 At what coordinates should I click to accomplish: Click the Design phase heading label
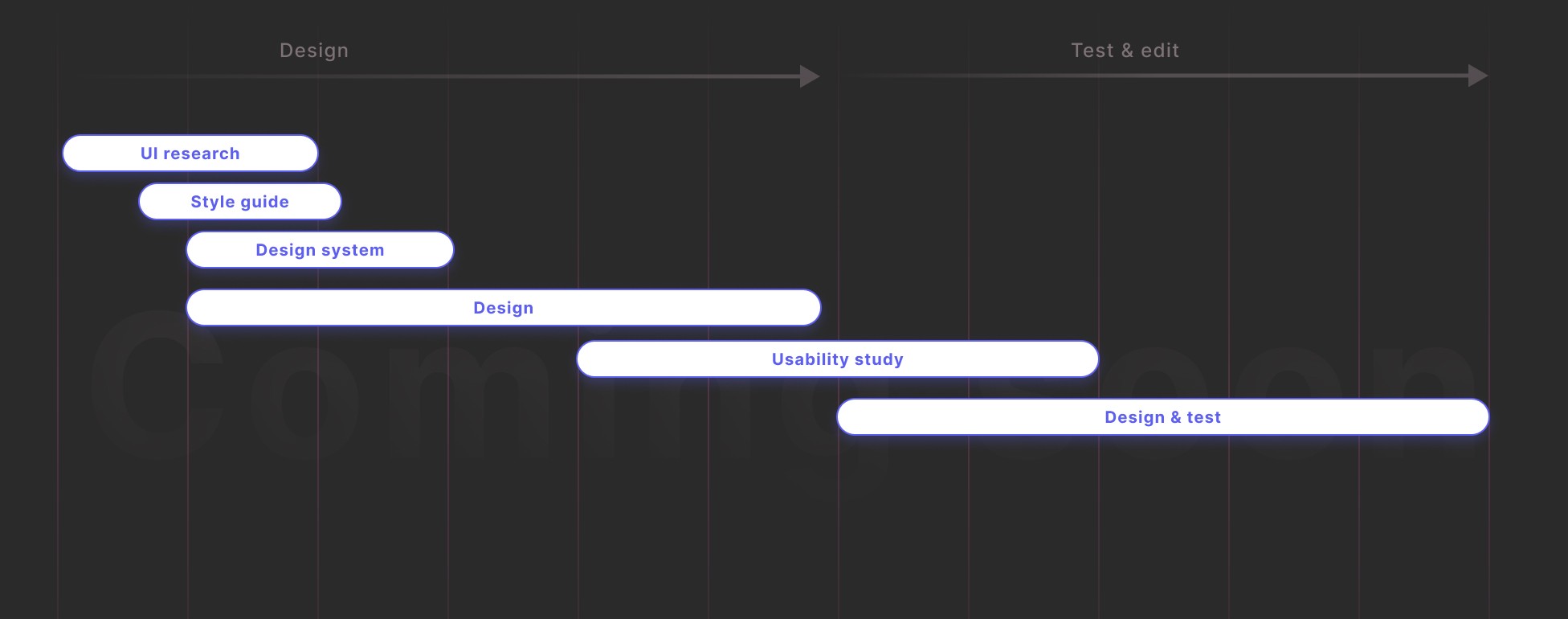click(x=314, y=50)
